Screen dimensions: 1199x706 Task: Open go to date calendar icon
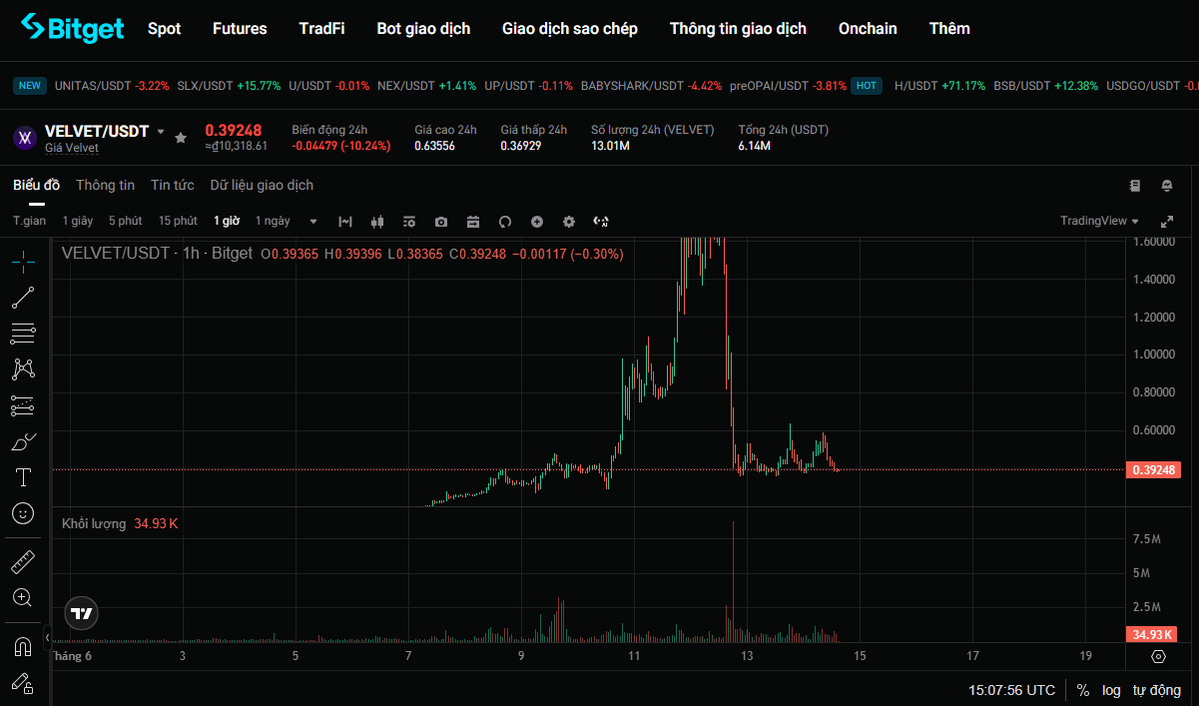point(473,221)
